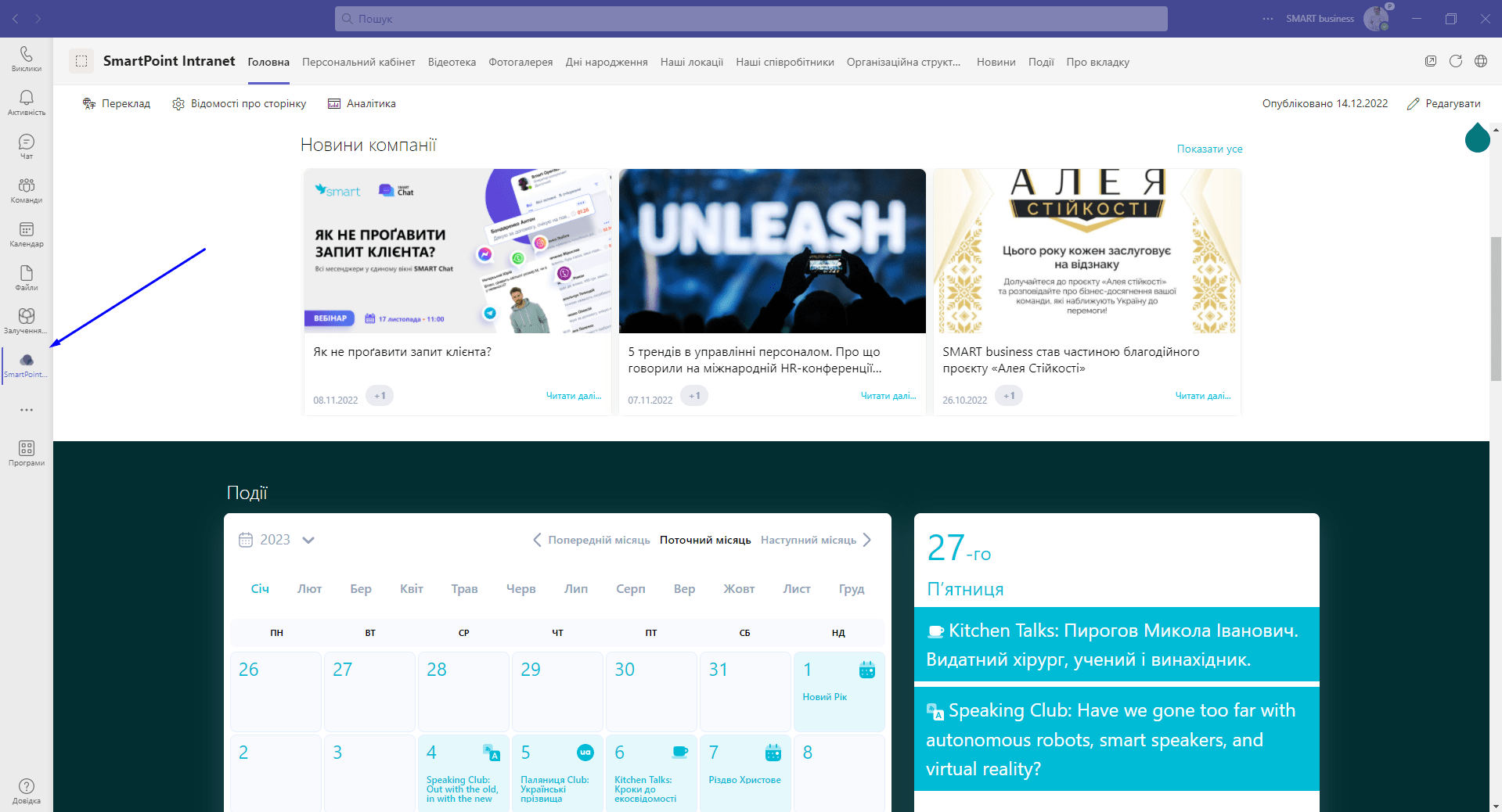The width and height of the screenshot is (1502, 812).
Task: Open the UNLEASH news thumbnail
Action: [x=772, y=251]
